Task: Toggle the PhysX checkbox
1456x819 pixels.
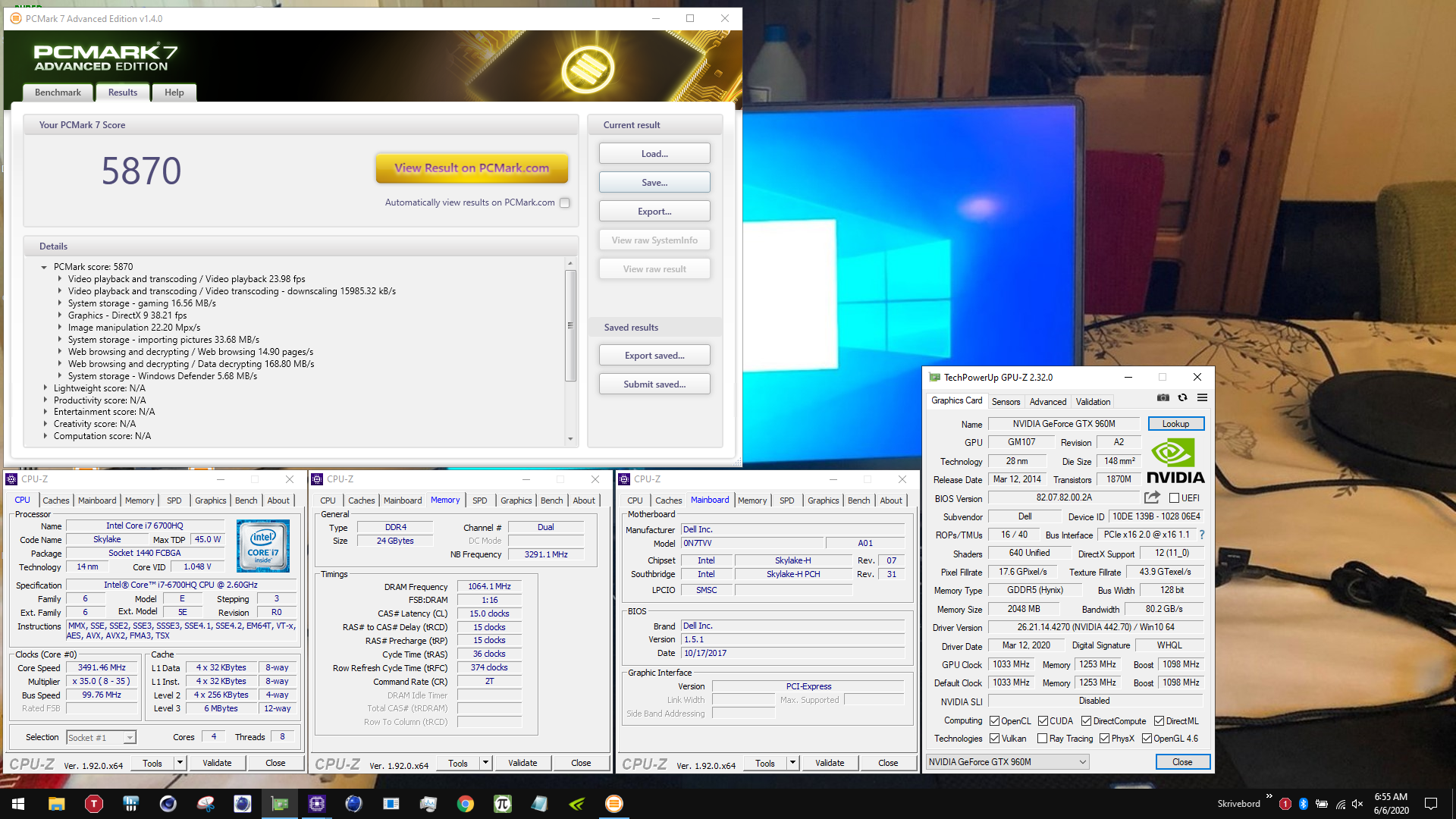Action: [x=1104, y=739]
